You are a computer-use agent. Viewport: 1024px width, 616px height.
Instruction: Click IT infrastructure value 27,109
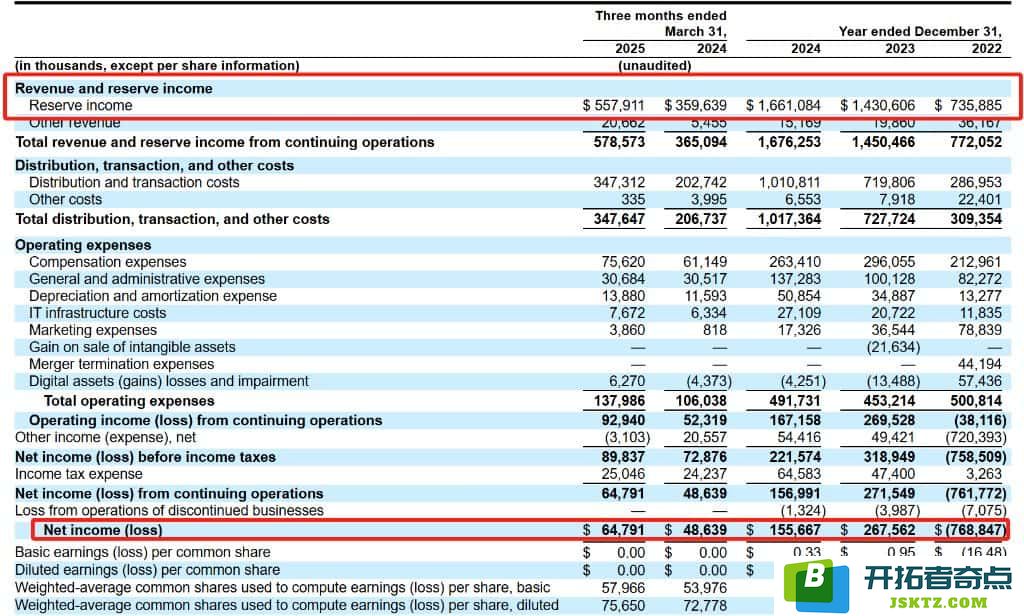point(799,313)
